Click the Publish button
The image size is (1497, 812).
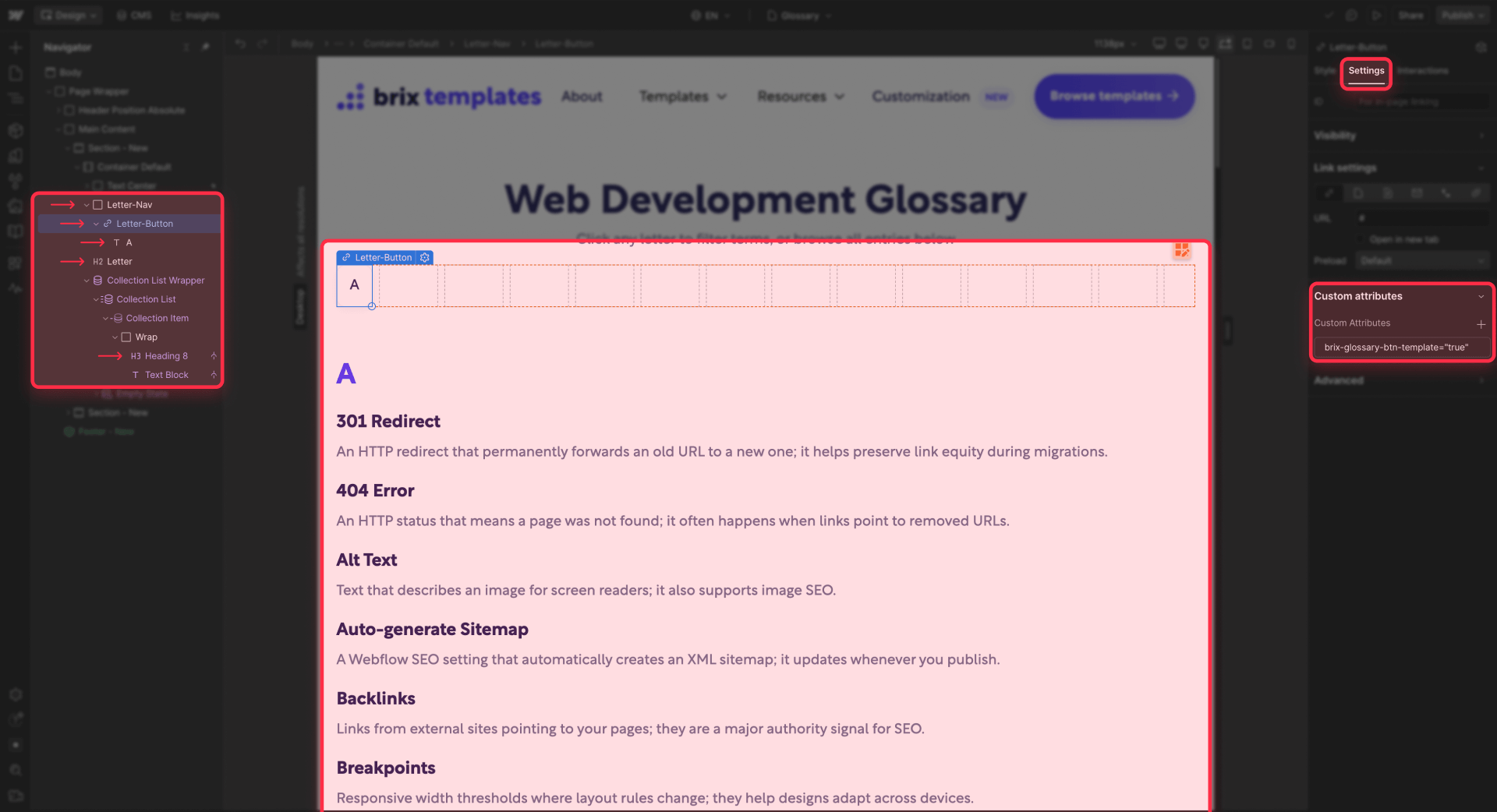(1464, 15)
